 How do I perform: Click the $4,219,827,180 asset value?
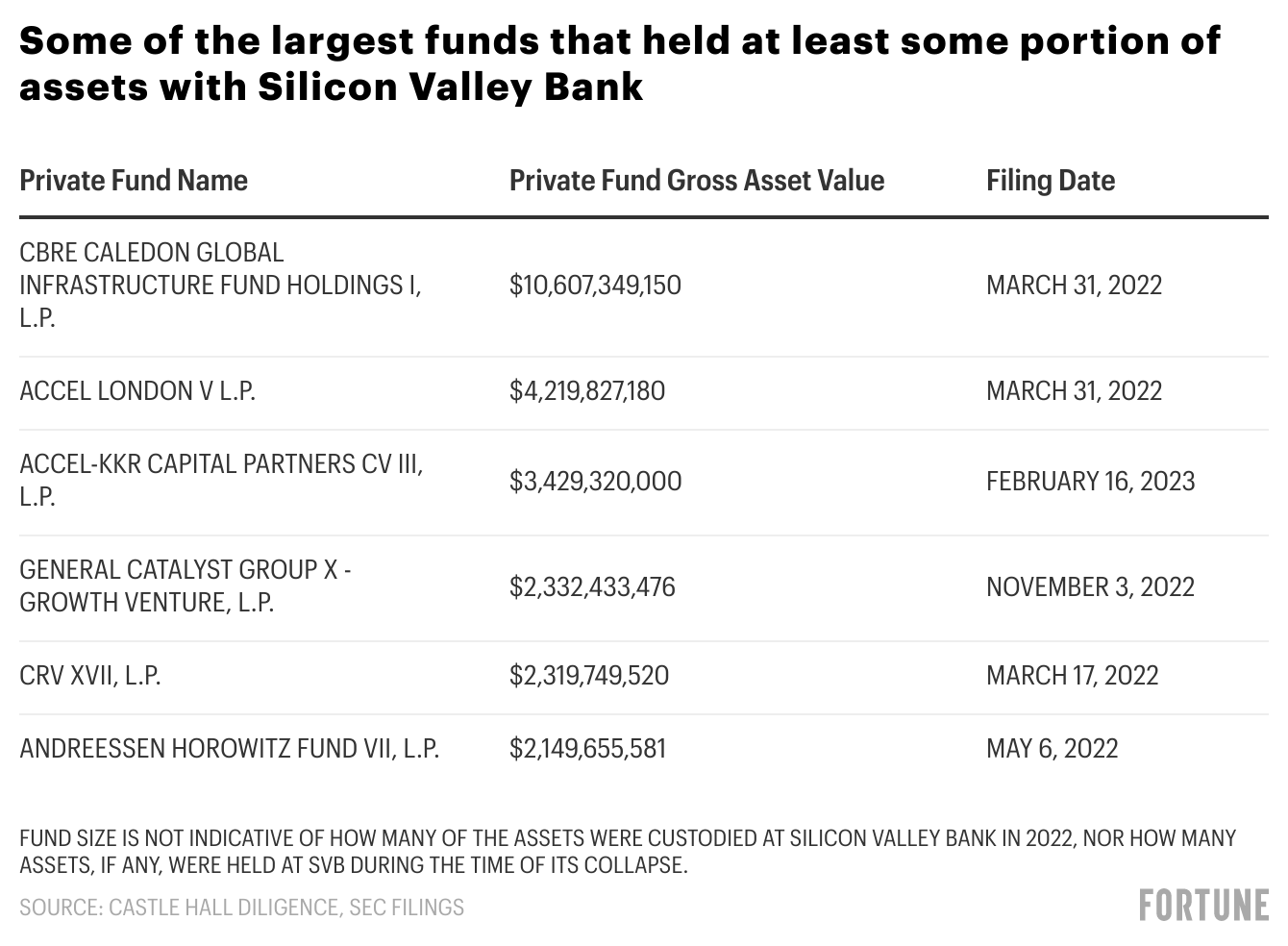(586, 391)
